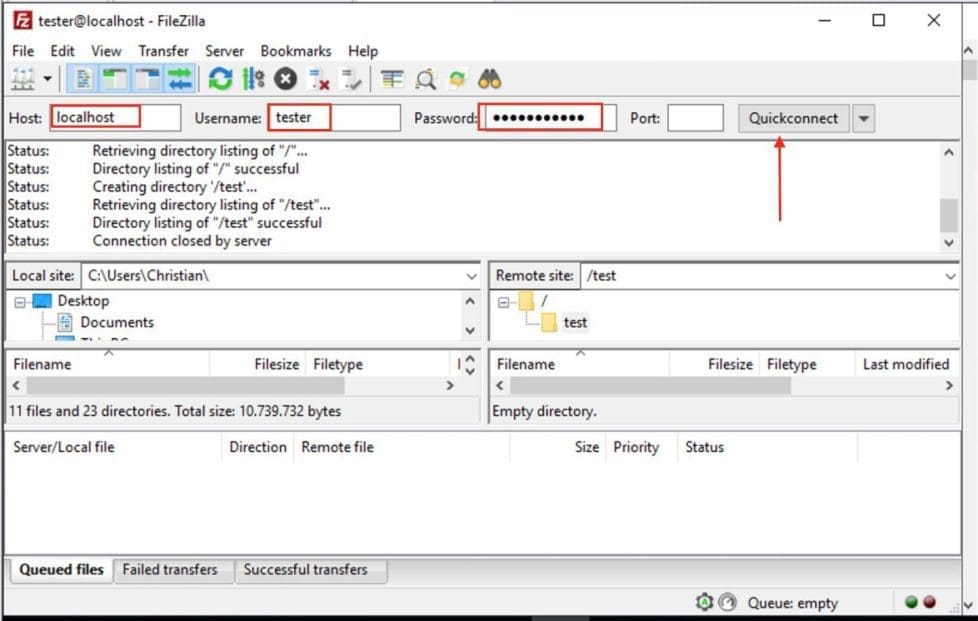978x621 pixels.
Task: Expand the Local site path dropdown
Action: (x=471, y=275)
